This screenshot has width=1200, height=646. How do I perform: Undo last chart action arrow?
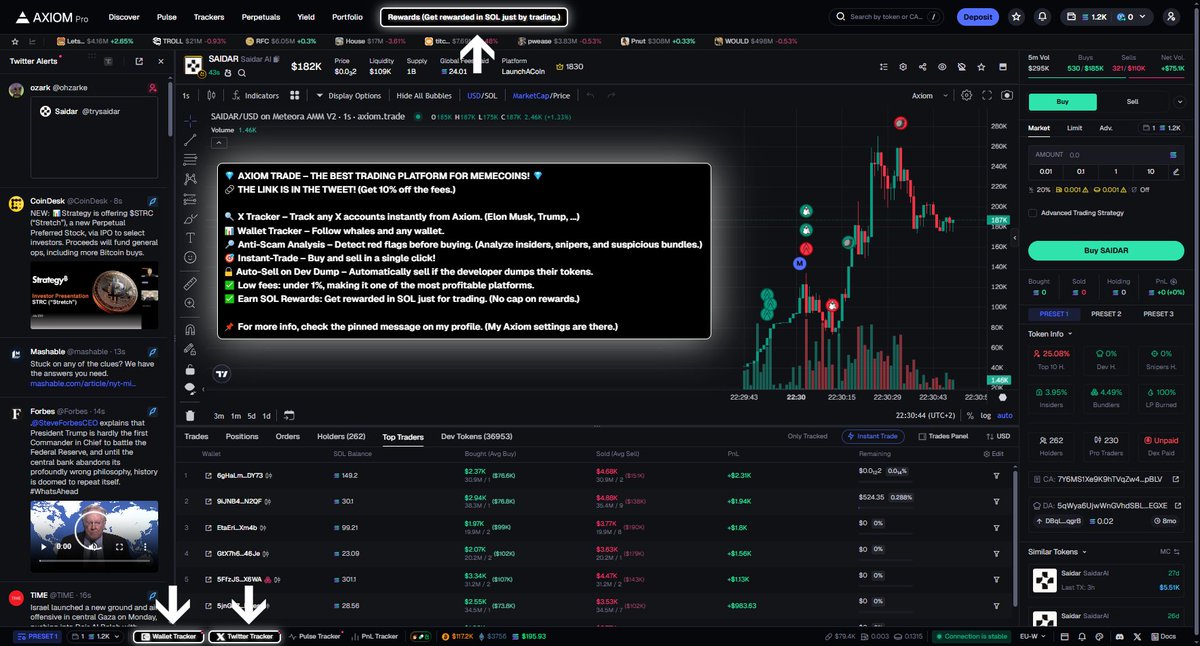pyautogui.click(x=590, y=95)
